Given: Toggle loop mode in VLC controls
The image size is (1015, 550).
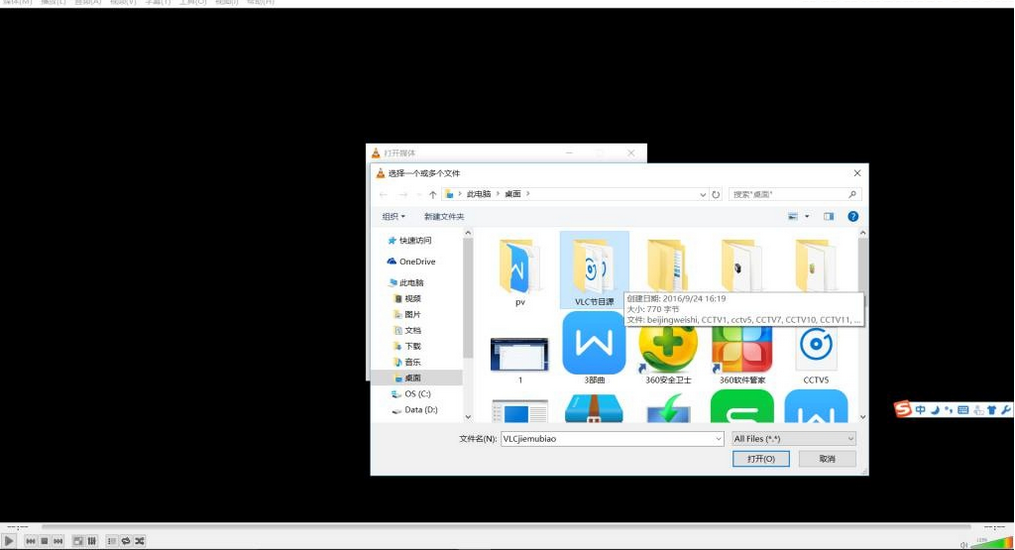Looking at the screenshot, I should tap(126, 541).
